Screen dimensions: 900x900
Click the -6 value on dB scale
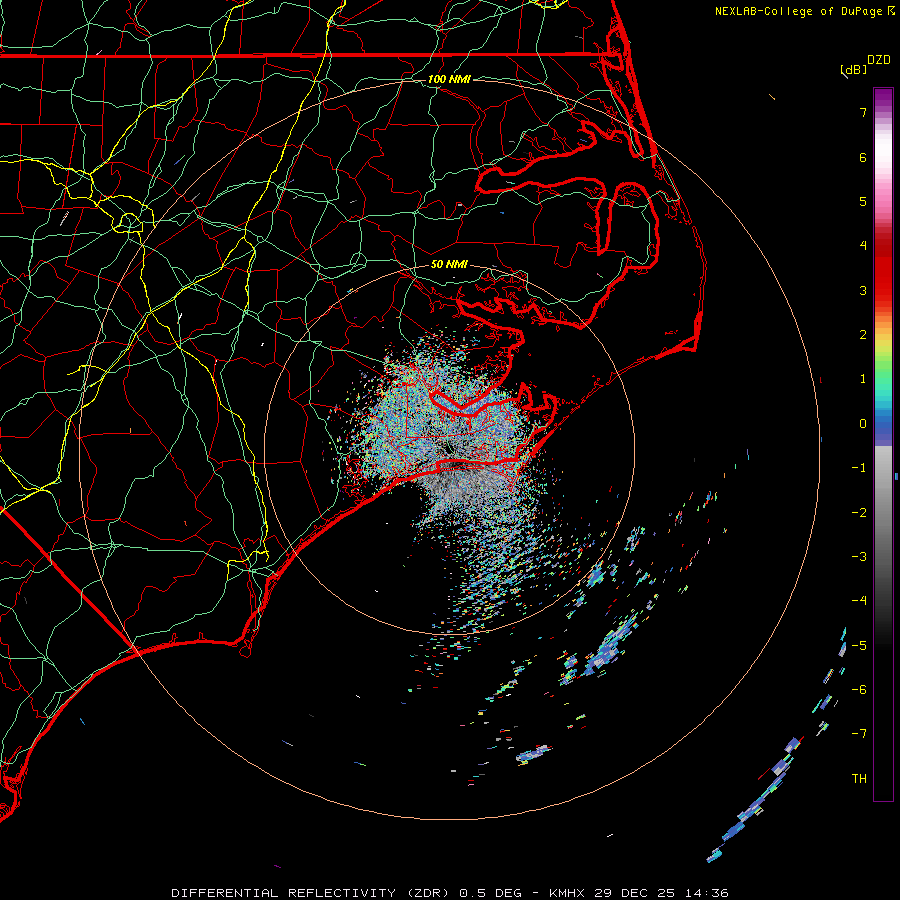[x=859, y=690]
